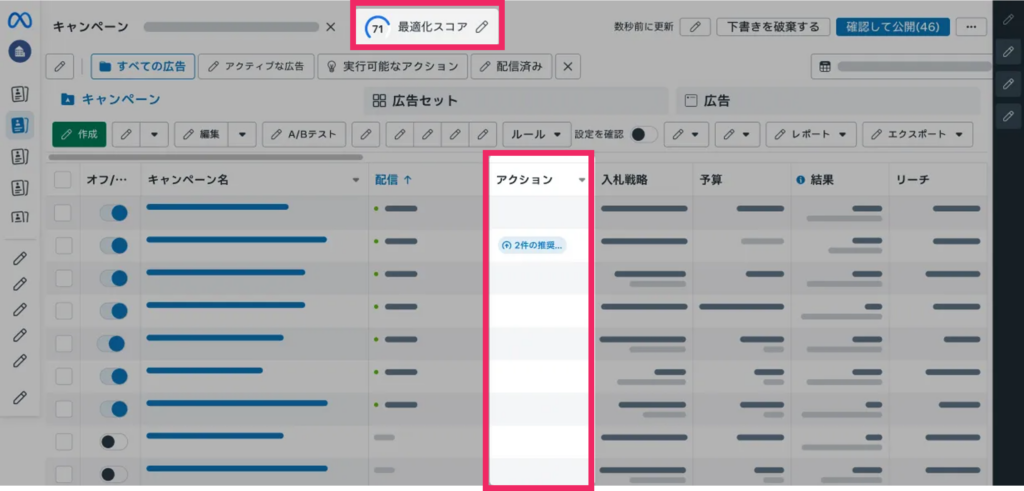Viewport: 1024px width, 491px height.
Task: Open the three-dot more options menu
Action: (971, 27)
